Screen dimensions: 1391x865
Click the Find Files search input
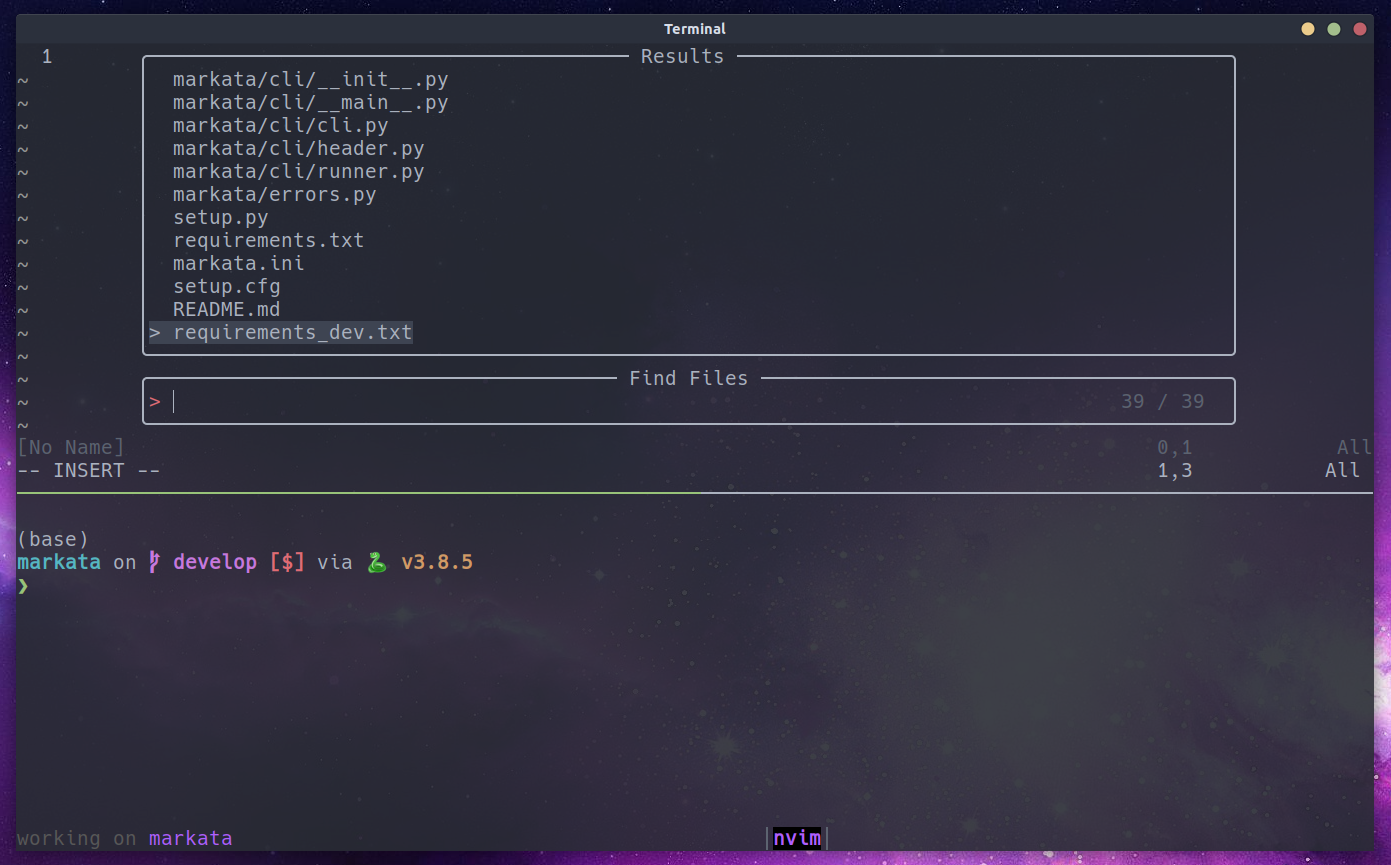(640, 402)
